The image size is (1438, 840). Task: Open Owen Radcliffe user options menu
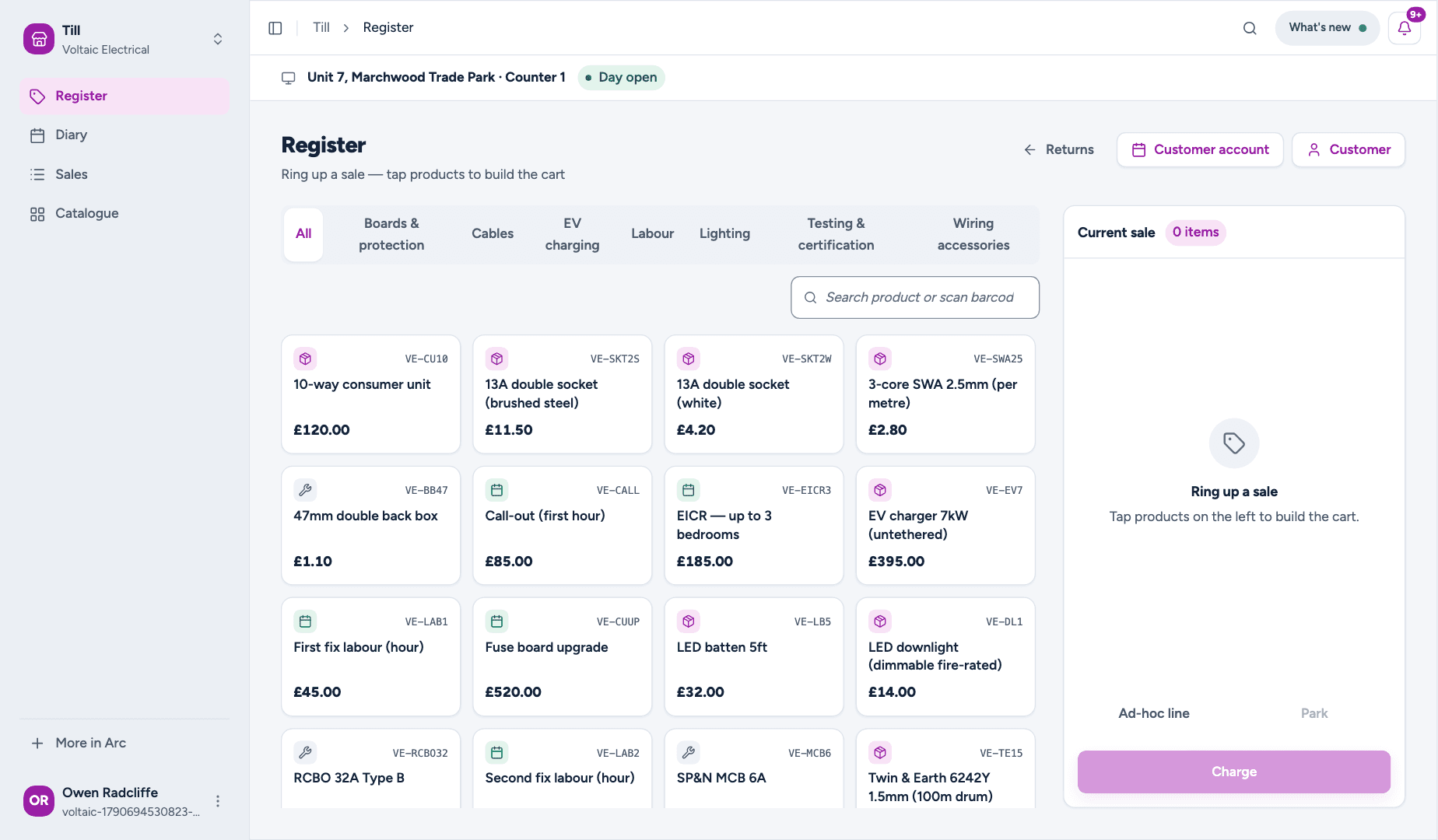(218, 801)
